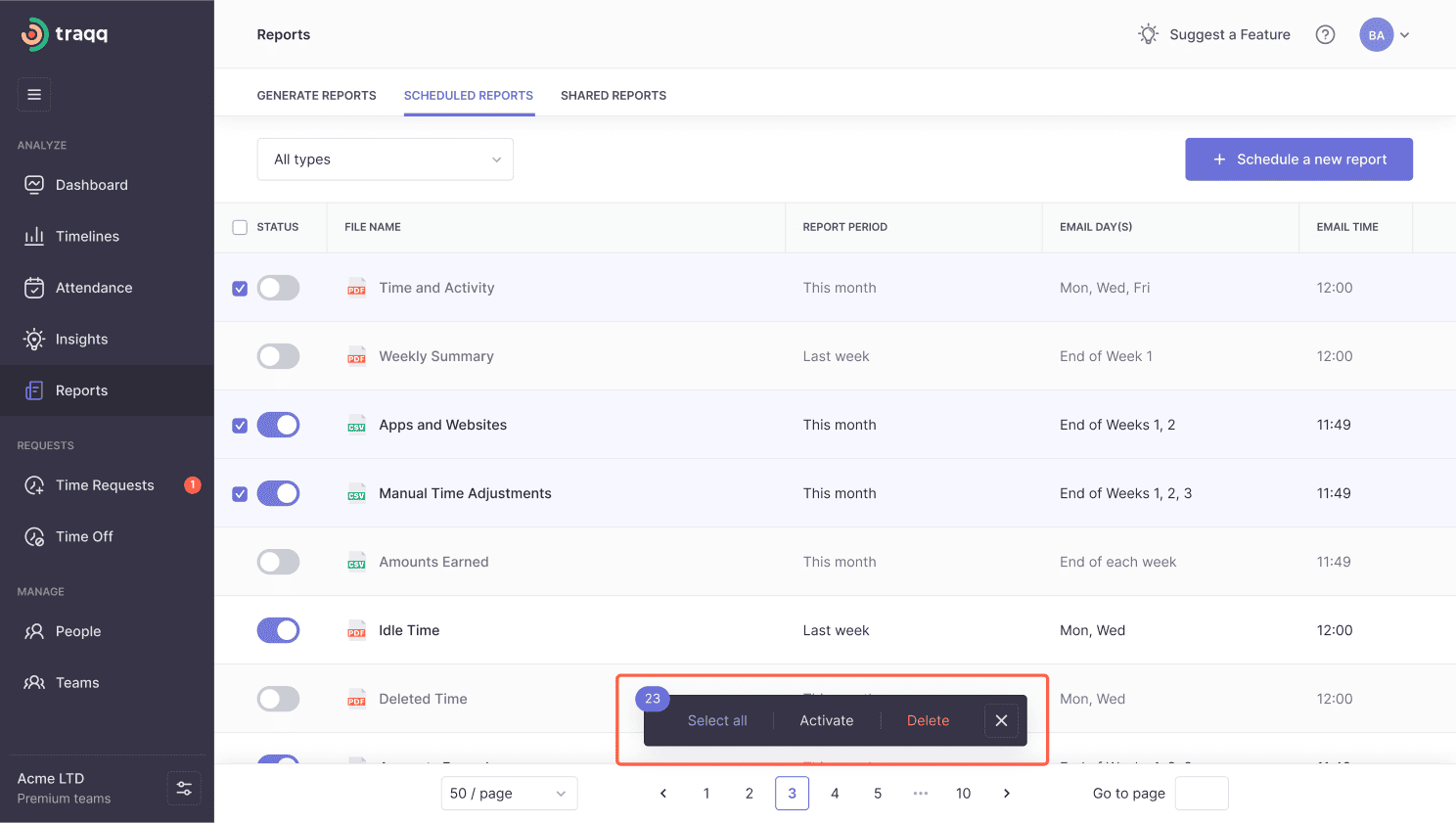Enable the Amounts Earned toggle
Image resolution: width=1456 pixels, height=823 pixels.
pyautogui.click(x=278, y=562)
